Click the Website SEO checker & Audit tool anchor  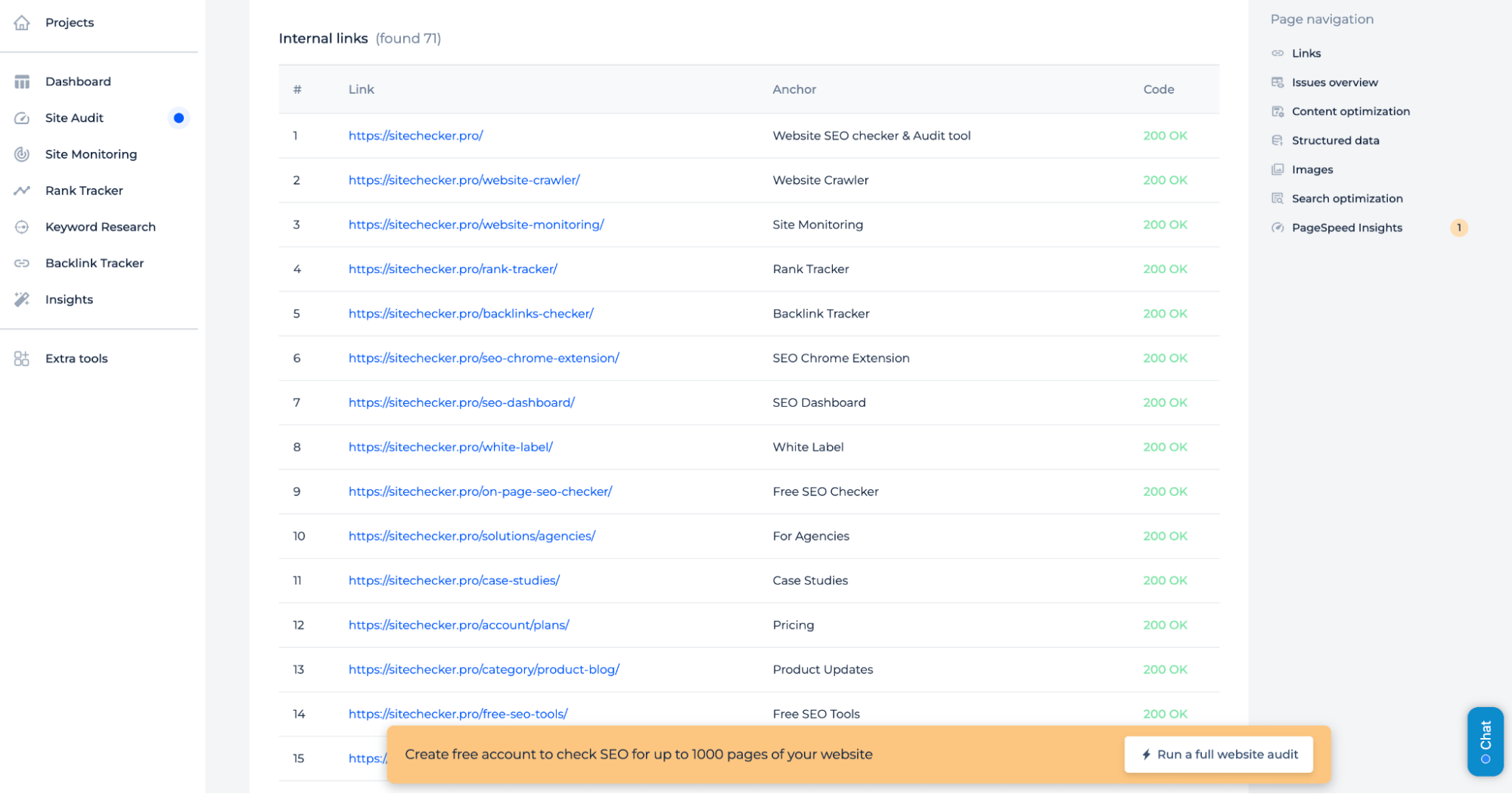(871, 135)
